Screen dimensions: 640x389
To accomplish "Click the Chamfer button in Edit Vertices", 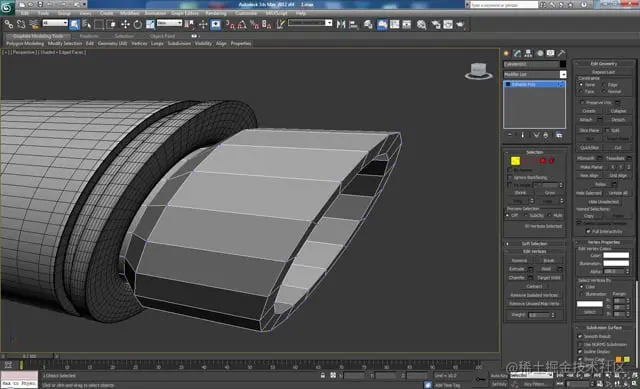I will point(517,278).
